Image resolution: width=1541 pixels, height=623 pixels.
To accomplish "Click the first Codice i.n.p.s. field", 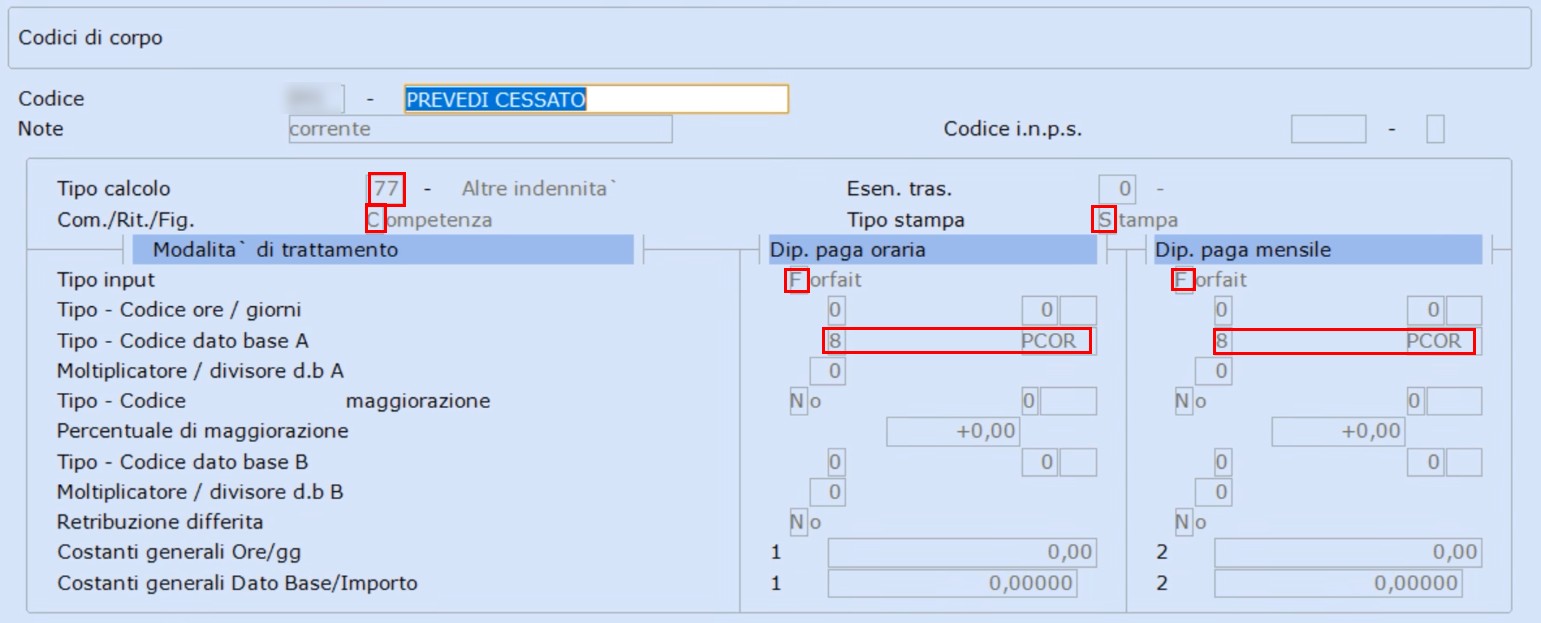I will [x=1328, y=129].
